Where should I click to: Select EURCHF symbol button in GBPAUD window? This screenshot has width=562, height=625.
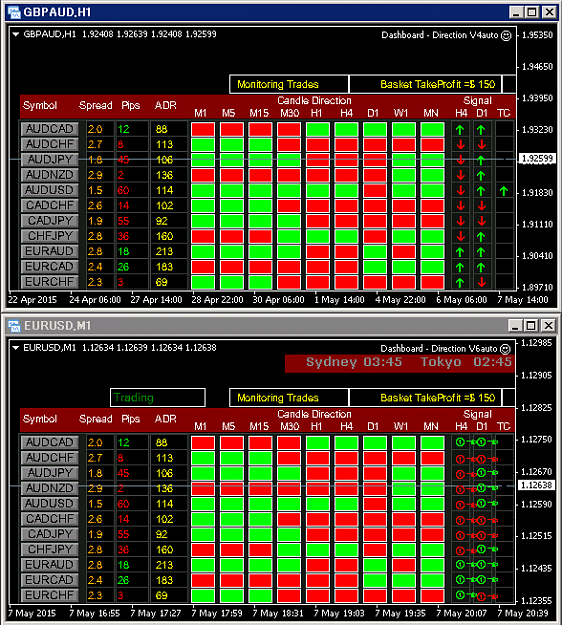pos(49,282)
